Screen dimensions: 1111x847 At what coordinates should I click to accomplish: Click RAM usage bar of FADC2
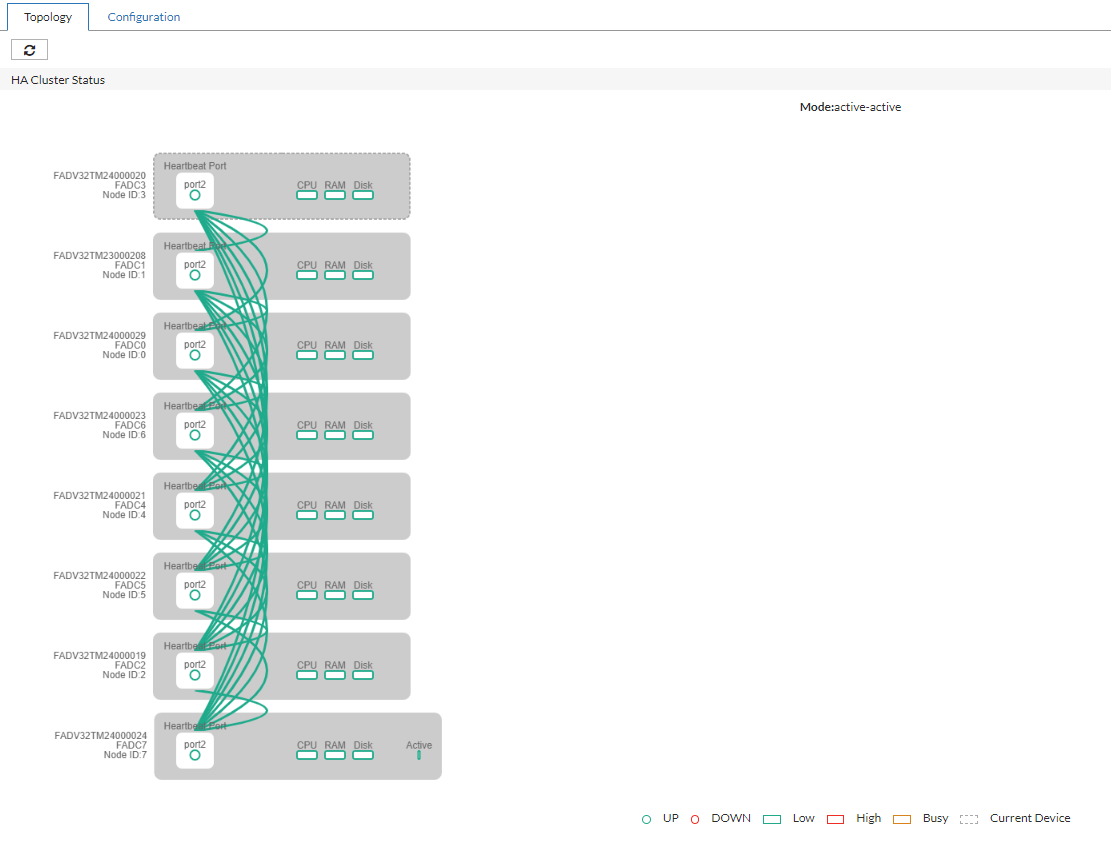[x=335, y=676]
